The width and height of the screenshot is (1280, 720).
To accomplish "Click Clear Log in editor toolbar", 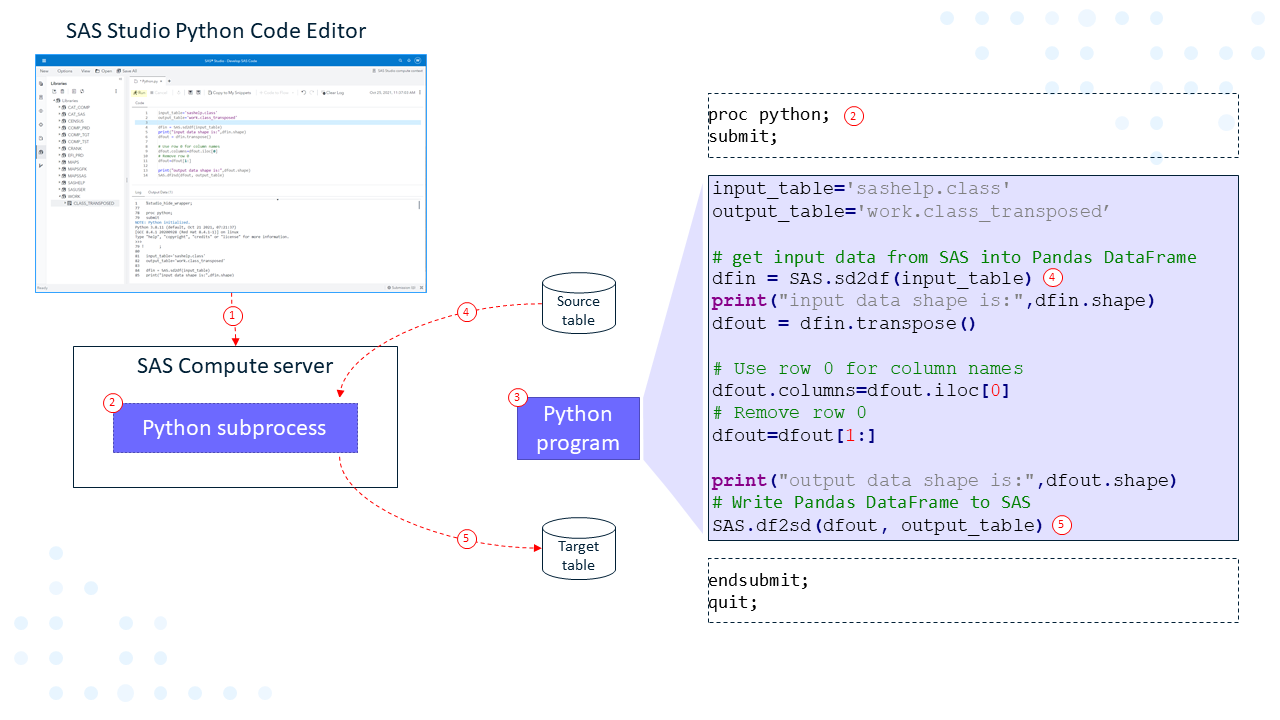I will pos(333,92).
